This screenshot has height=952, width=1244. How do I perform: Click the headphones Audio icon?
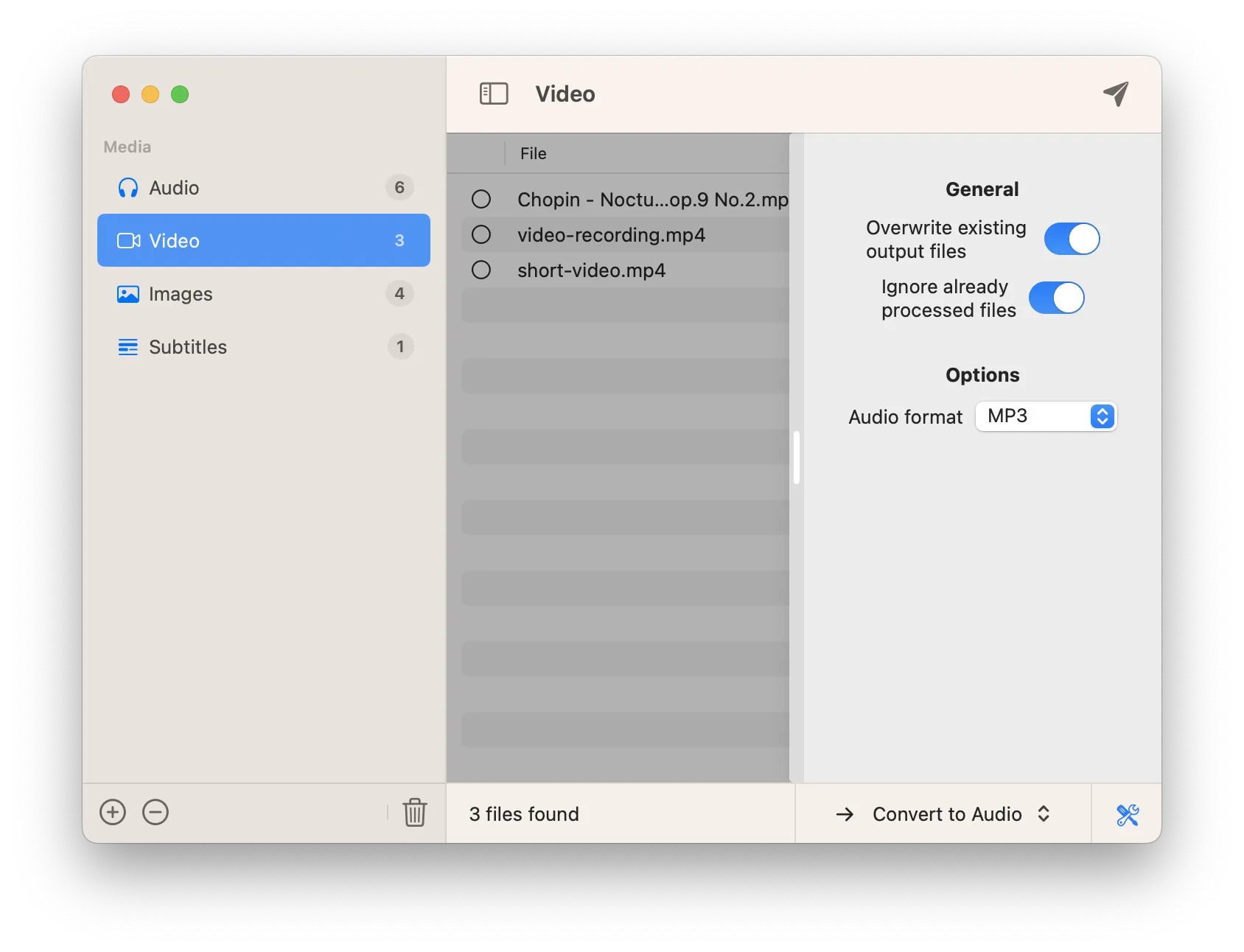(x=128, y=188)
